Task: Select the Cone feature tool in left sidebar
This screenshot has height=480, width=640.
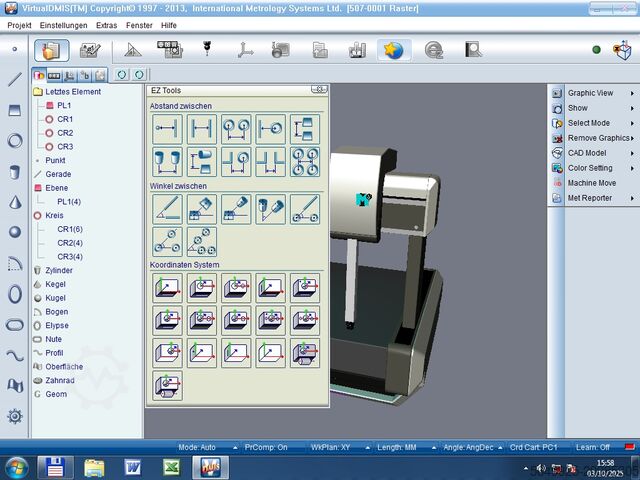Action: coord(14,202)
